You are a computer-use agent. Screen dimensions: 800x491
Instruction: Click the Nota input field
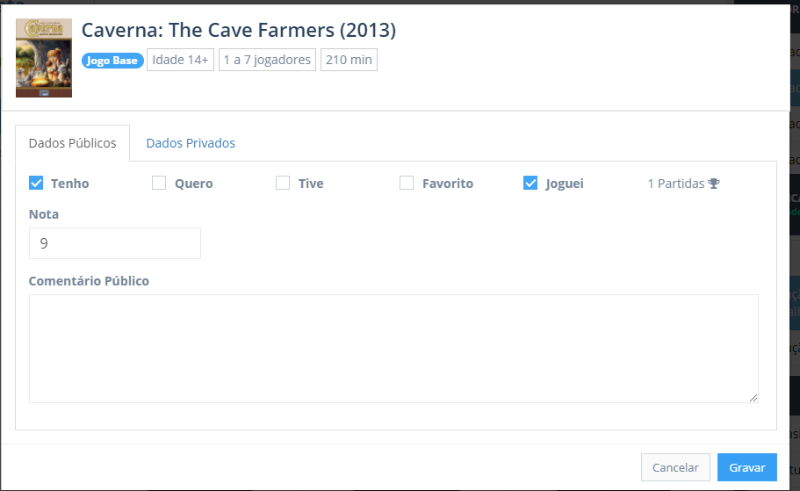point(115,243)
